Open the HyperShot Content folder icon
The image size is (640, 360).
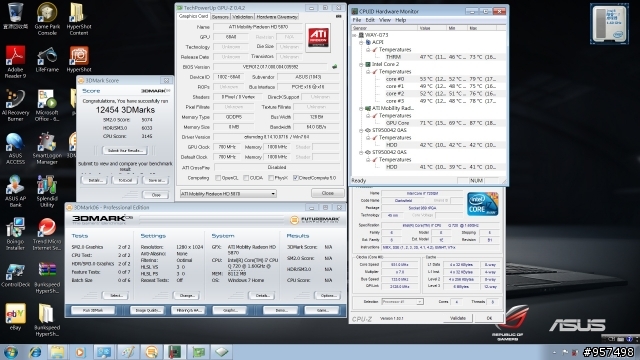pos(79,18)
